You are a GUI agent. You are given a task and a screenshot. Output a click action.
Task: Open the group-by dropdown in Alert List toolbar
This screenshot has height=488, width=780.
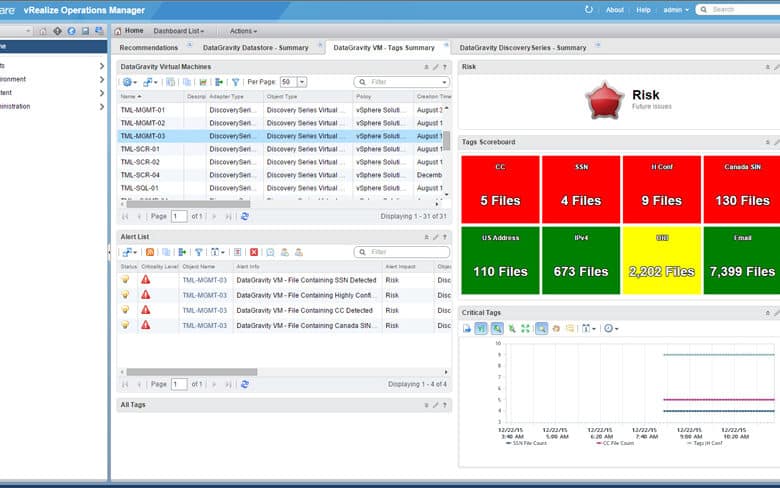(x=218, y=252)
